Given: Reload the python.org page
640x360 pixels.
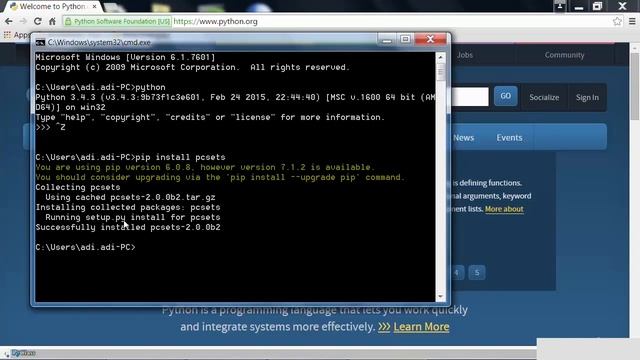Looking at the screenshot, I should click(x=38, y=21).
